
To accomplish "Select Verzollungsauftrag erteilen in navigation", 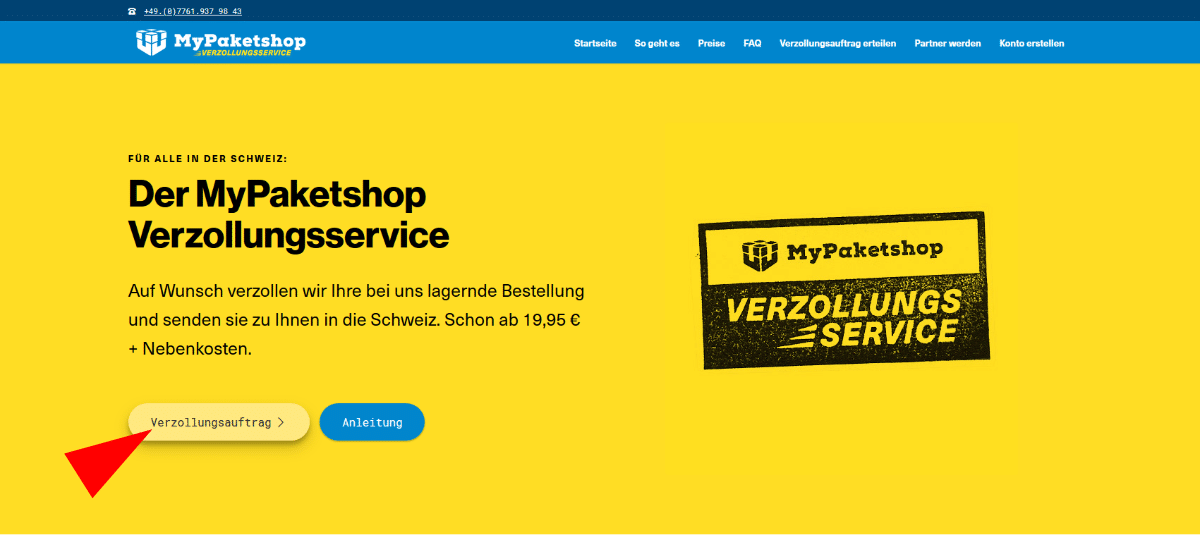I will (838, 44).
